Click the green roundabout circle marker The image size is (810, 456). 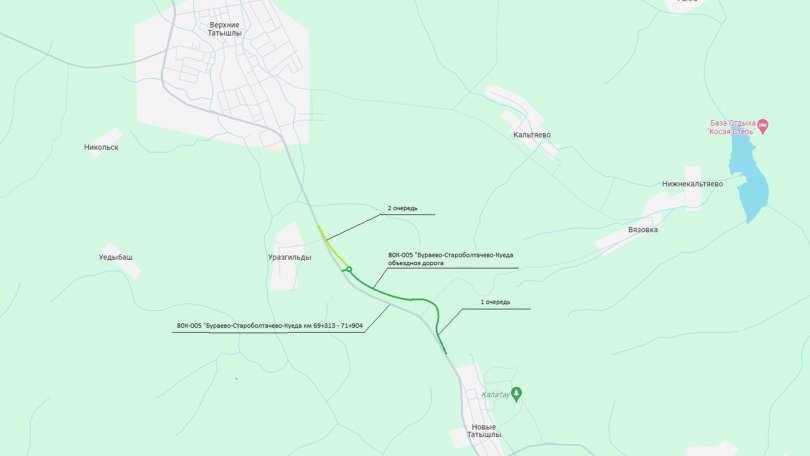(x=349, y=269)
